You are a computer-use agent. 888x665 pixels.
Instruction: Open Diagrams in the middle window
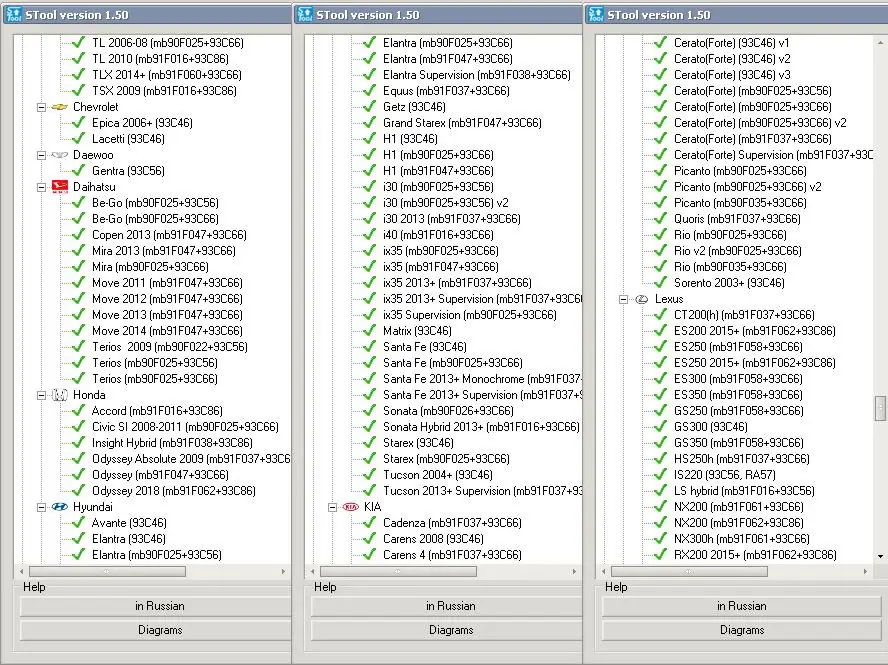tap(447, 630)
